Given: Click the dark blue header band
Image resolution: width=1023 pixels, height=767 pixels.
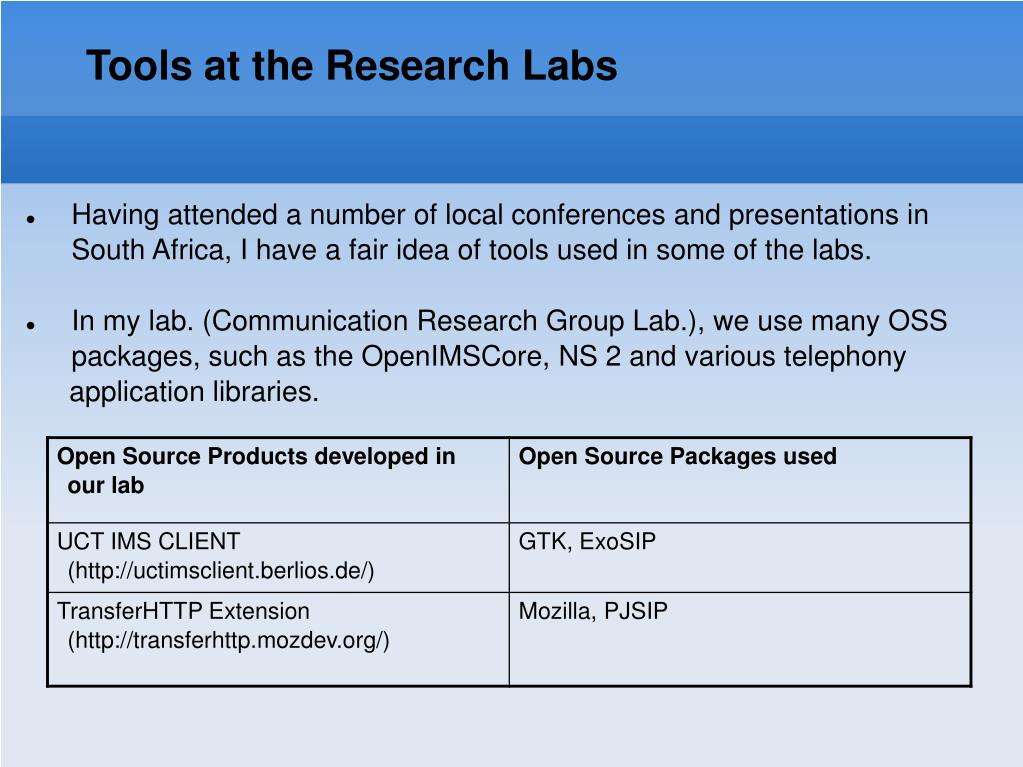Looking at the screenshot, I should pos(512,150).
